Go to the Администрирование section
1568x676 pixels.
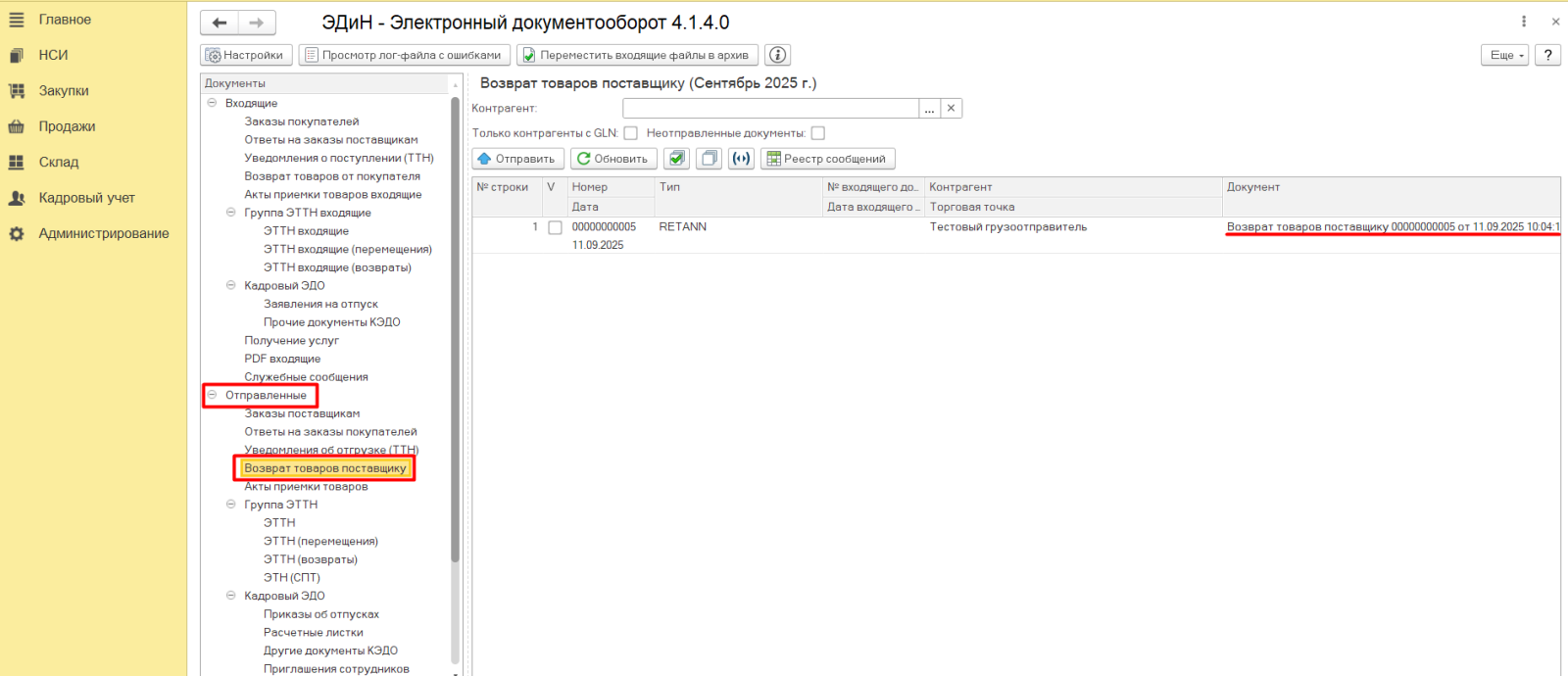point(103,234)
